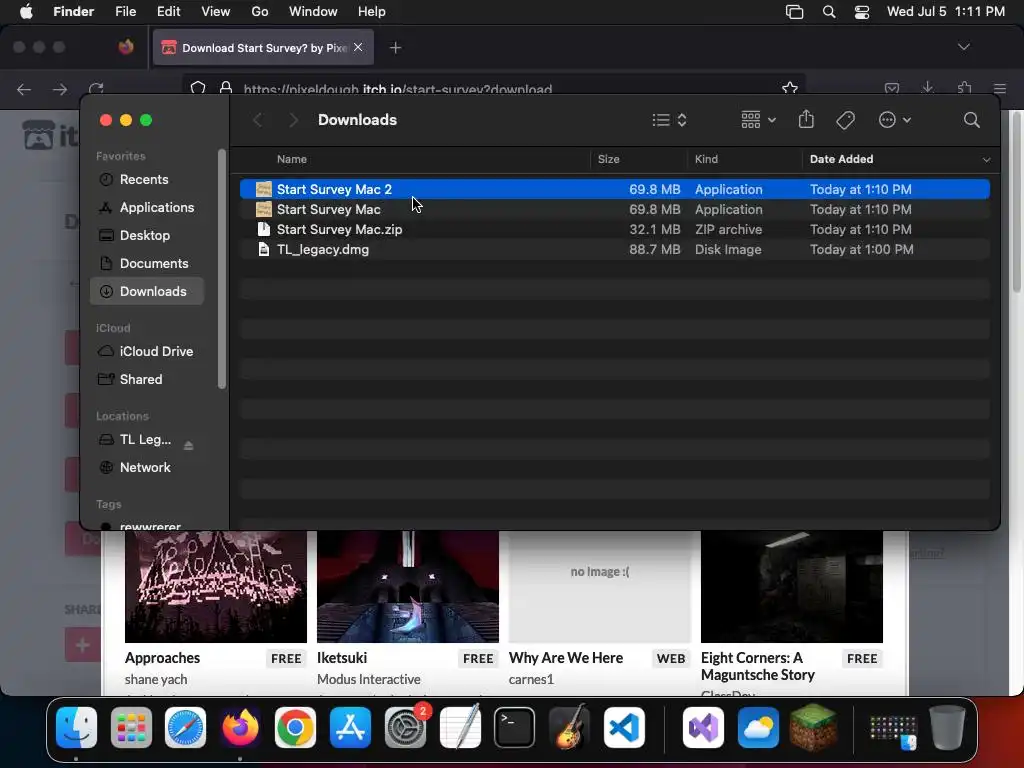Select Downloads in the sidebar
1024x768 pixels.
click(x=147, y=291)
